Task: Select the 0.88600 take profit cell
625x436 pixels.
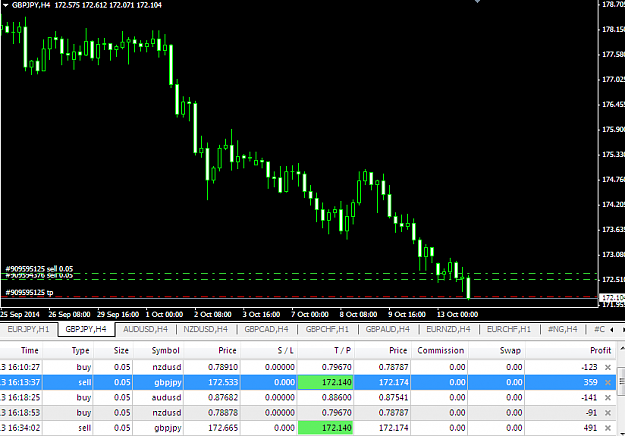Action: [x=326, y=397]
